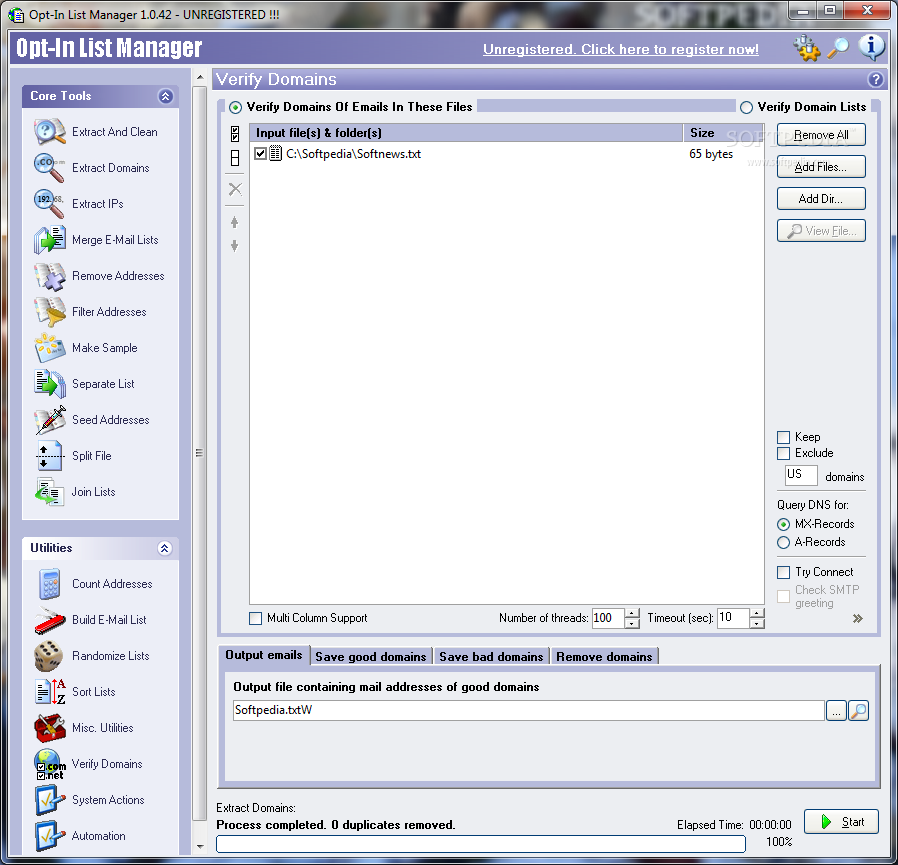The height and width of the screenshot is (865, 898).
Task: View output file with the magnifier button
Action: 858,711
